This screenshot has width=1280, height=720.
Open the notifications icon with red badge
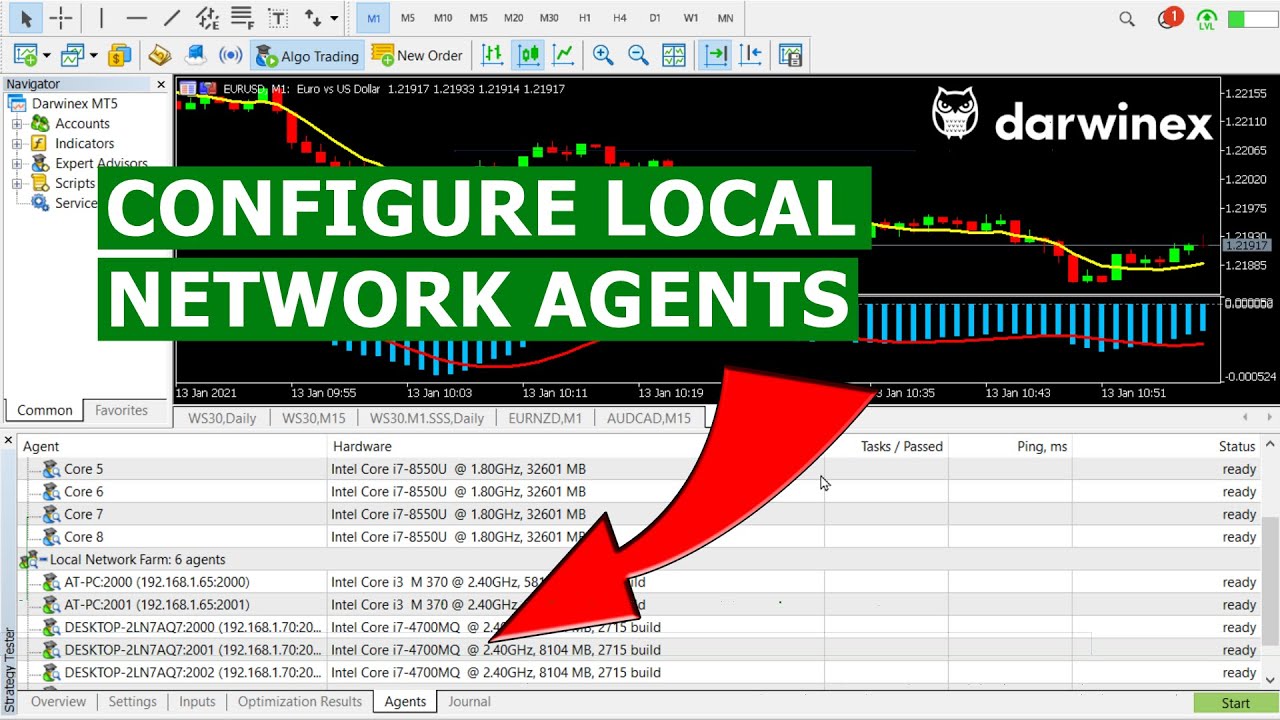[x=1169, y=18]
